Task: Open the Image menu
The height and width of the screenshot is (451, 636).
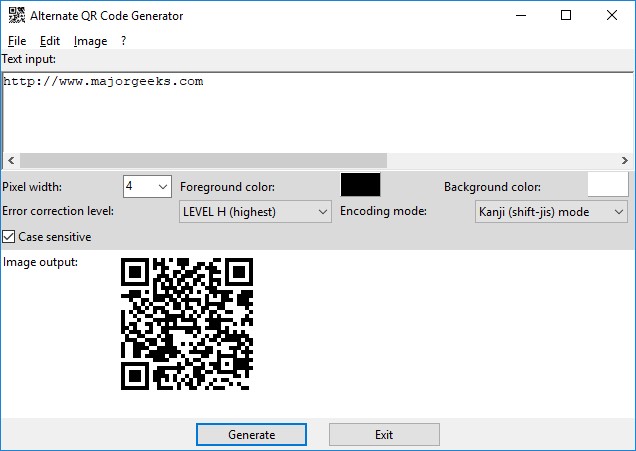Action: coord(90,41)
